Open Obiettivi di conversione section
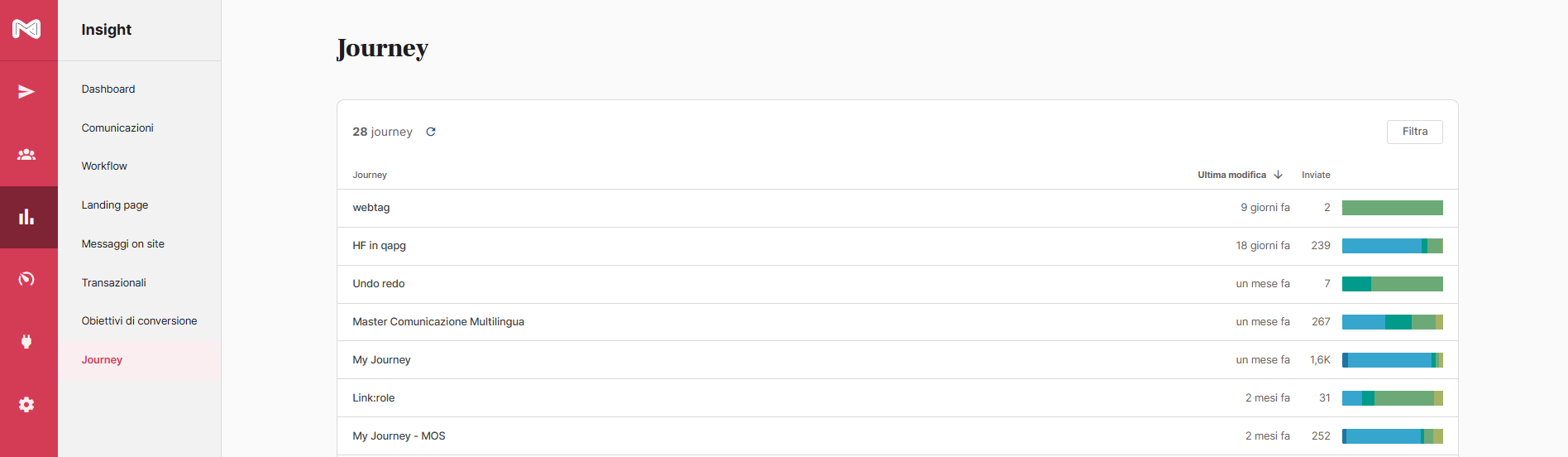This screenshot has height=457, width=1568. click(x=139, y=321)
